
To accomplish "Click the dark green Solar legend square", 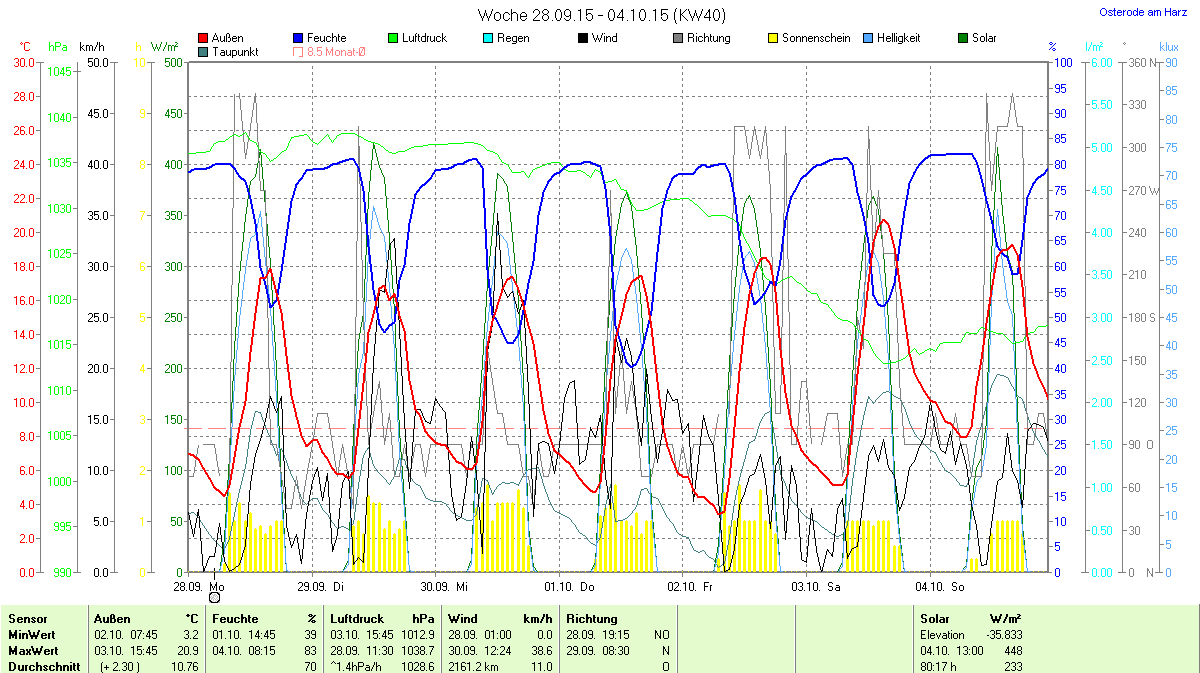I will pos(962,38).
